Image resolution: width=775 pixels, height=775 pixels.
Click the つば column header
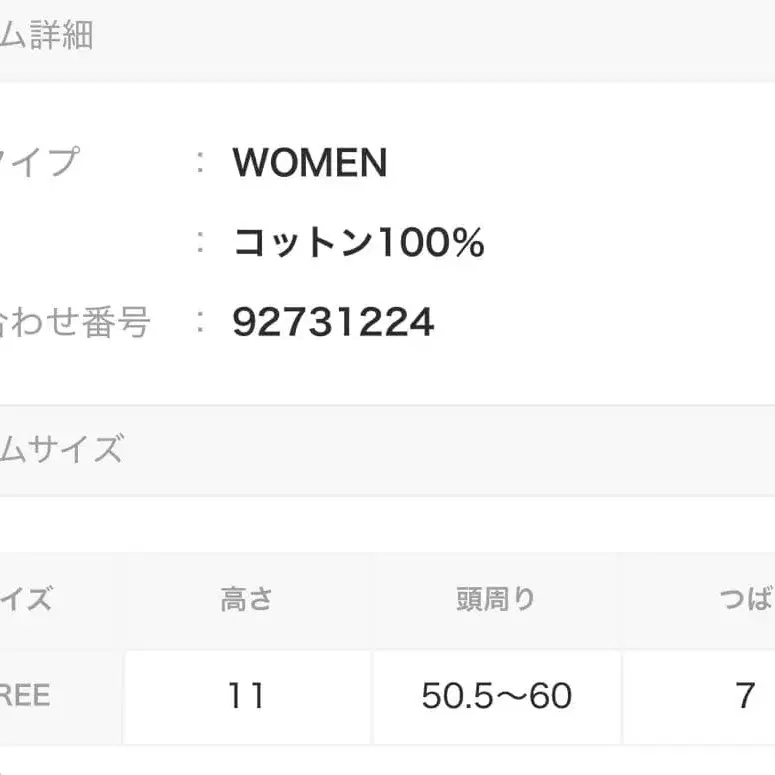(745, 600)
